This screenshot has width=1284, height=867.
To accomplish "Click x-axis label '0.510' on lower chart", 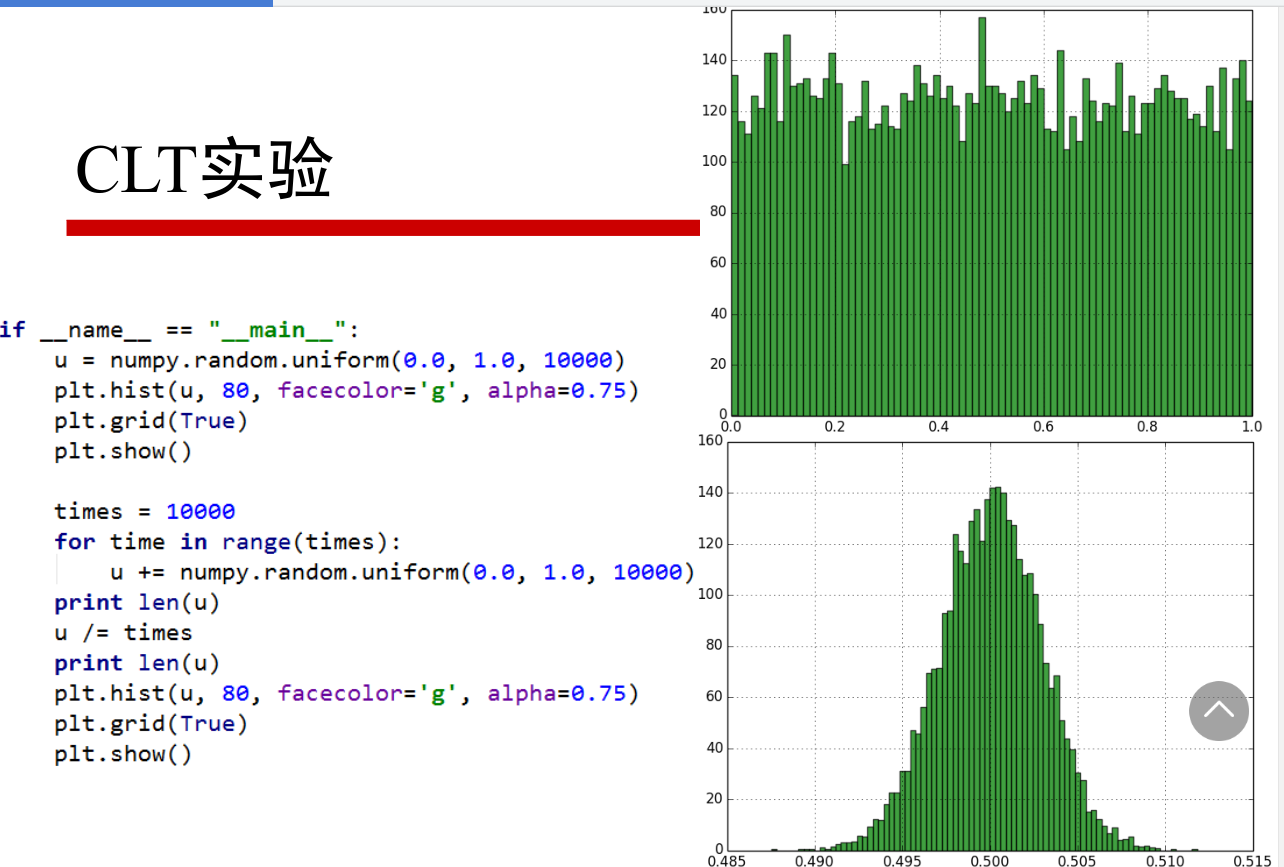I will [1164, 860].
